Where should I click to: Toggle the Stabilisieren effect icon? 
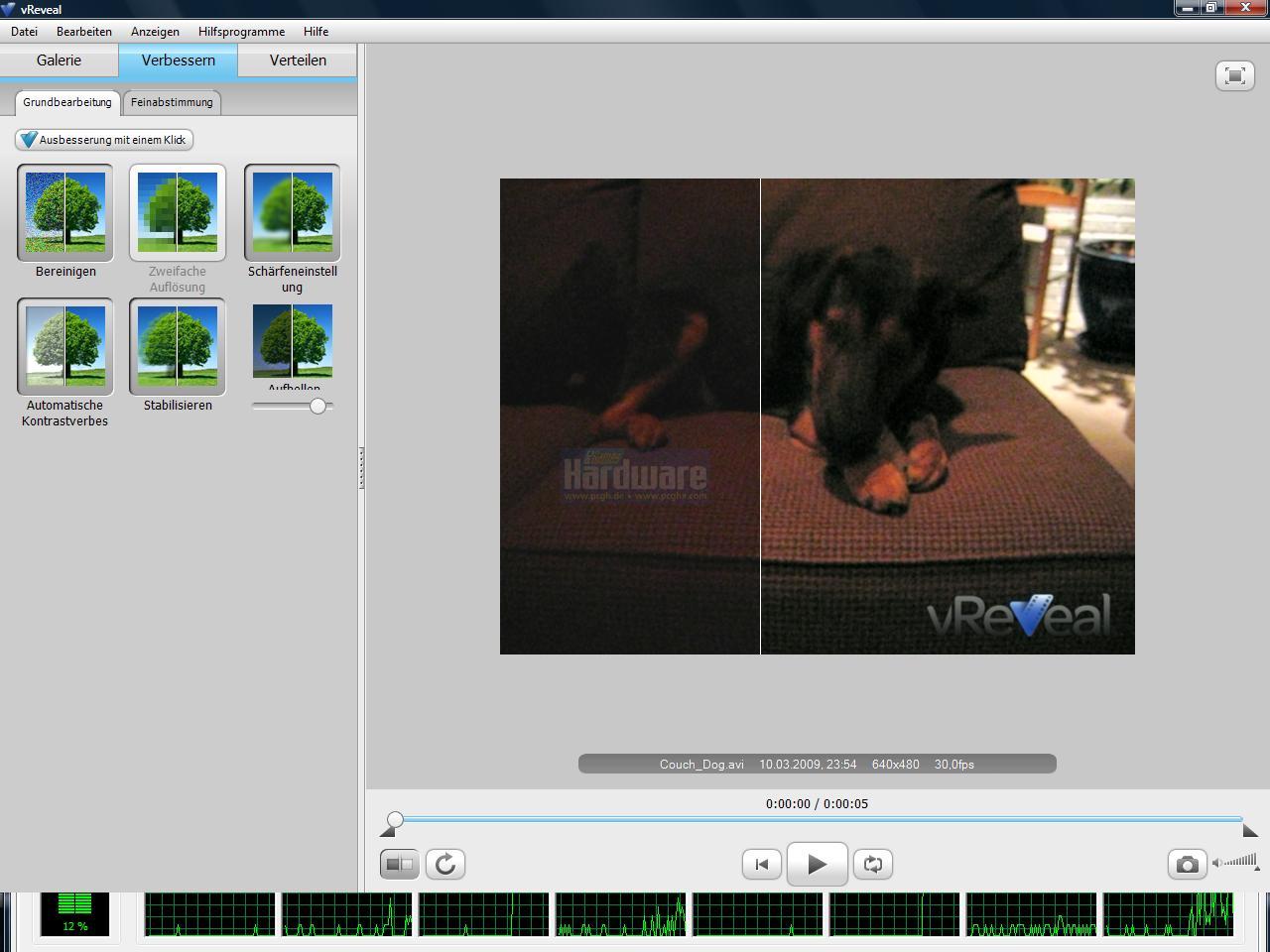coord(178,347)
